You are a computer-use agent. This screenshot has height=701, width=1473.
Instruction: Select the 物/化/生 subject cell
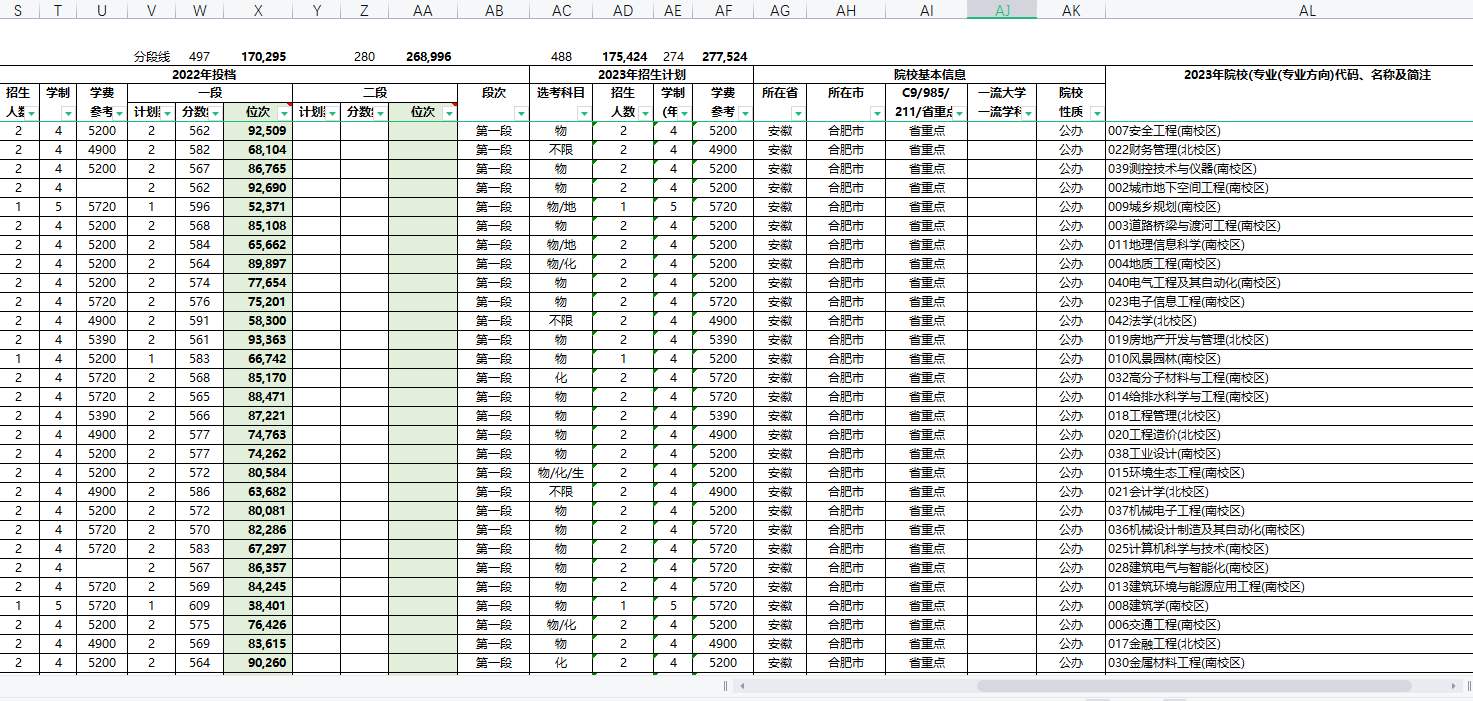561,473
